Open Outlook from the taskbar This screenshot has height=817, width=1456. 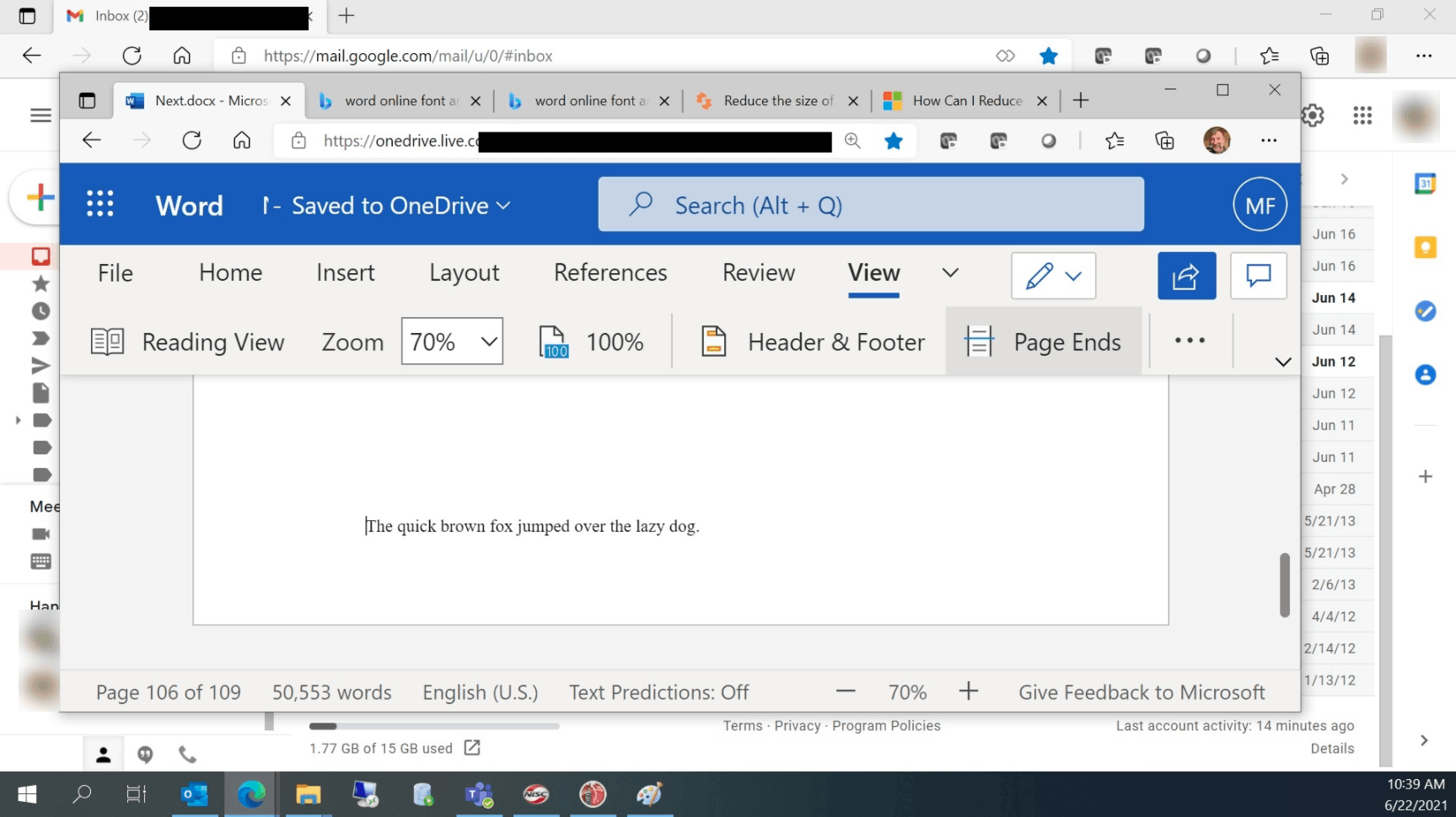(195, 794)
